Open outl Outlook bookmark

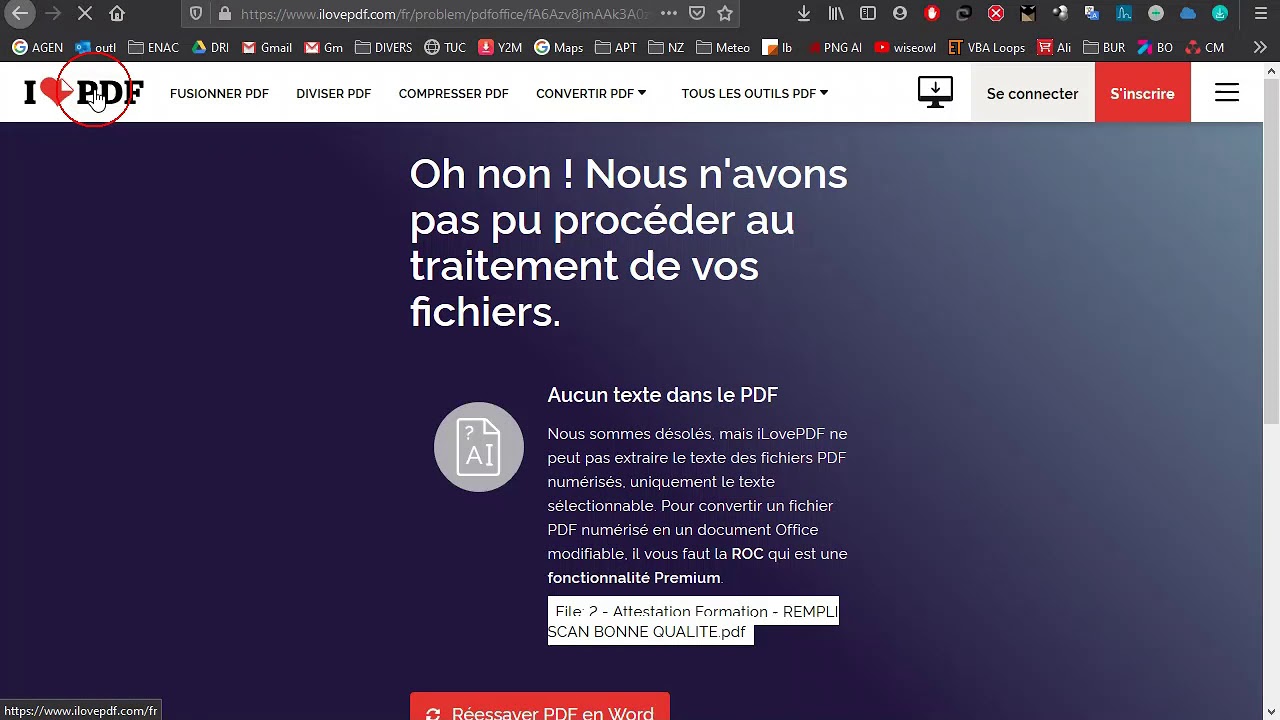click(96, 47)
